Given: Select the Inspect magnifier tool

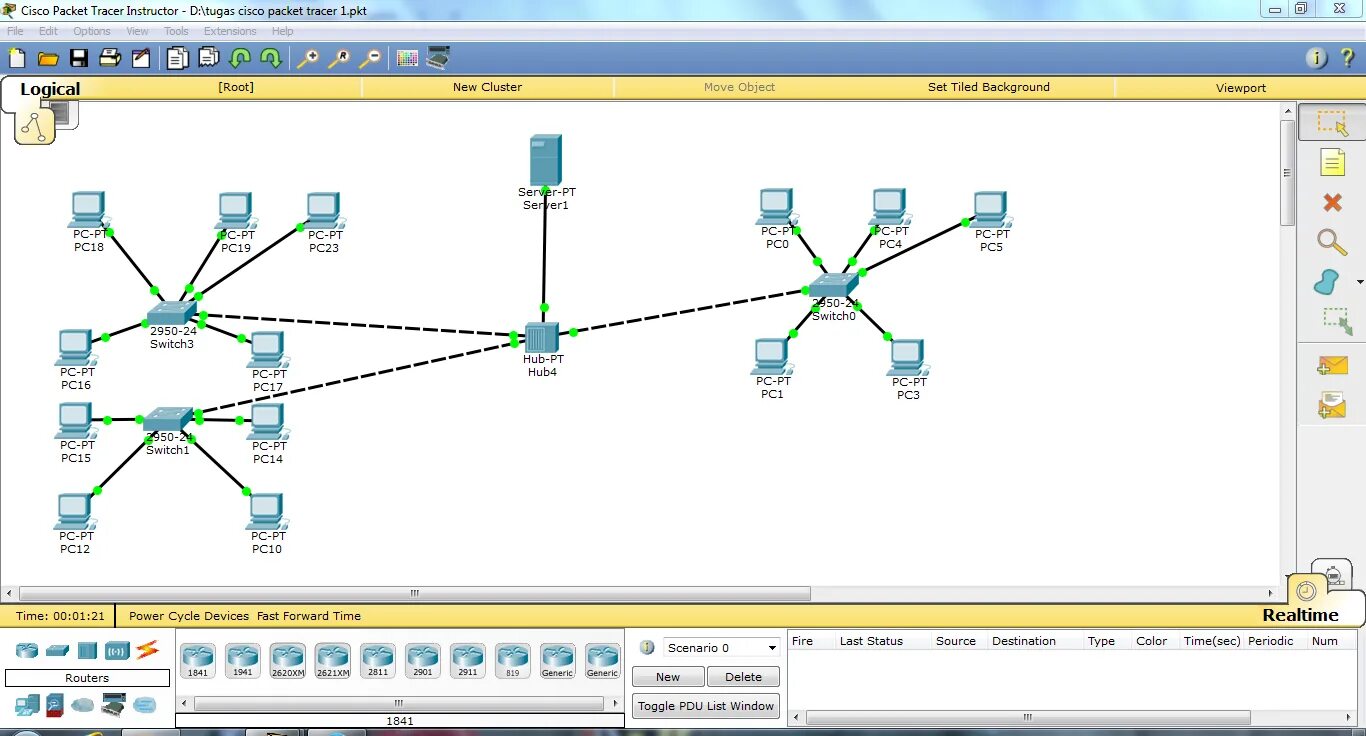Looking at the screenshot, I should (1332, 242).
